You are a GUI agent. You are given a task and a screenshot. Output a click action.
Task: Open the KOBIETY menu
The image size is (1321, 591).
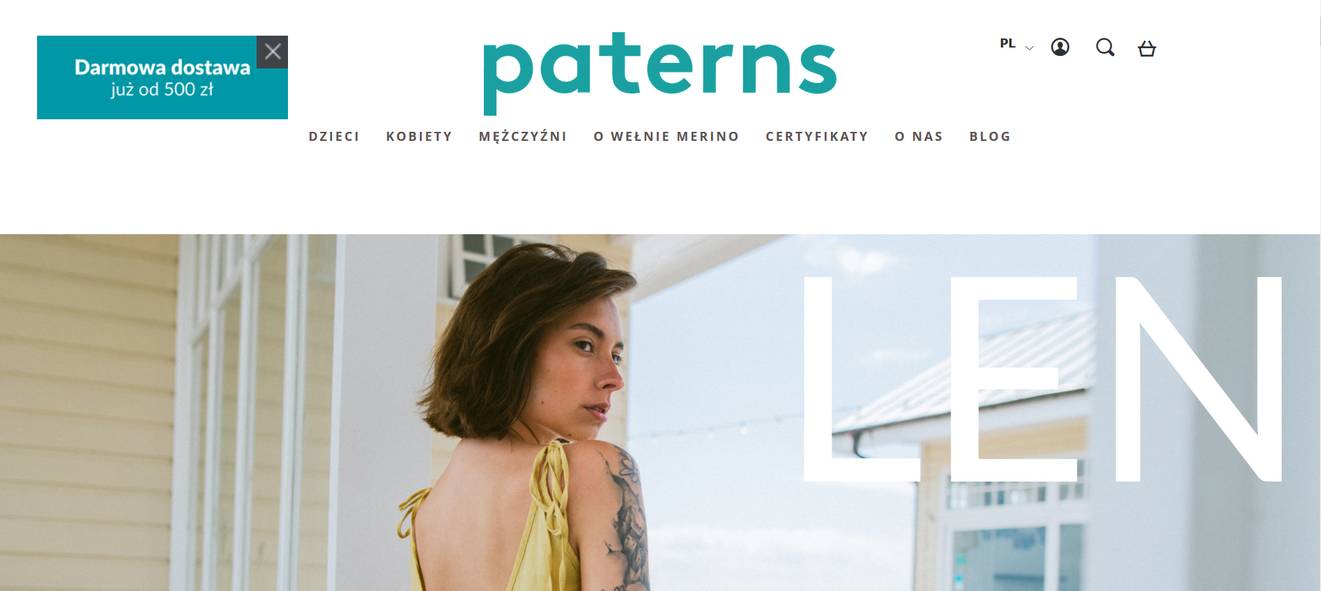pyautogui.click(x=419, y=136)
